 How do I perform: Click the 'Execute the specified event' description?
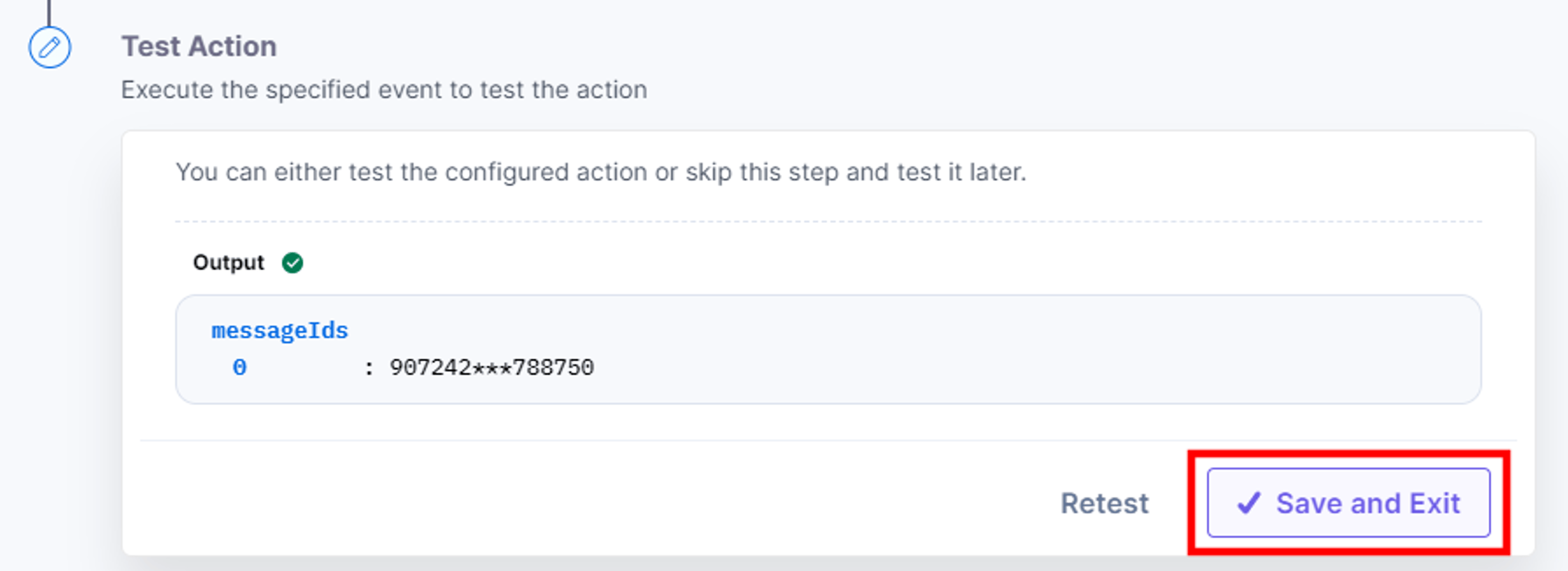coord(384,90)
